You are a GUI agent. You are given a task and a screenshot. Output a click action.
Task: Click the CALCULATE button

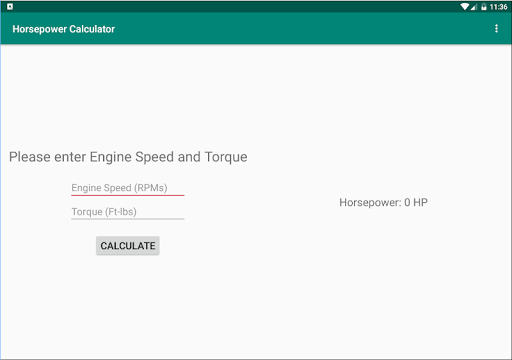tap(128, 246)
